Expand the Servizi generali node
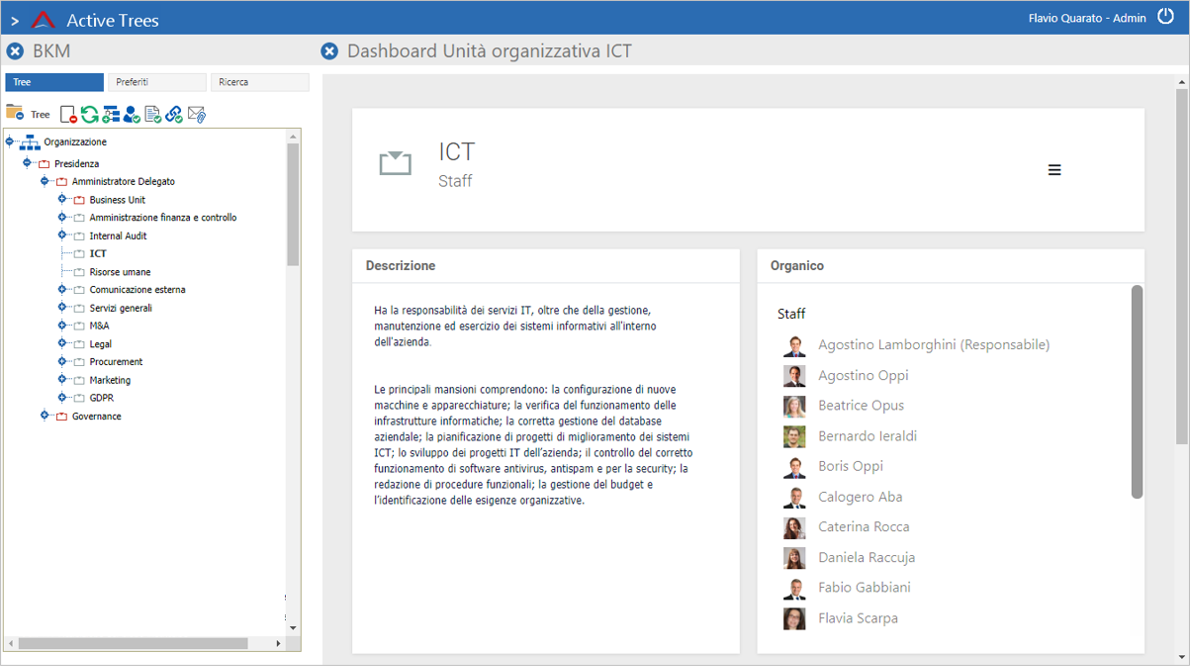This screenshot has width=1190, height=666. click(62, 307)
